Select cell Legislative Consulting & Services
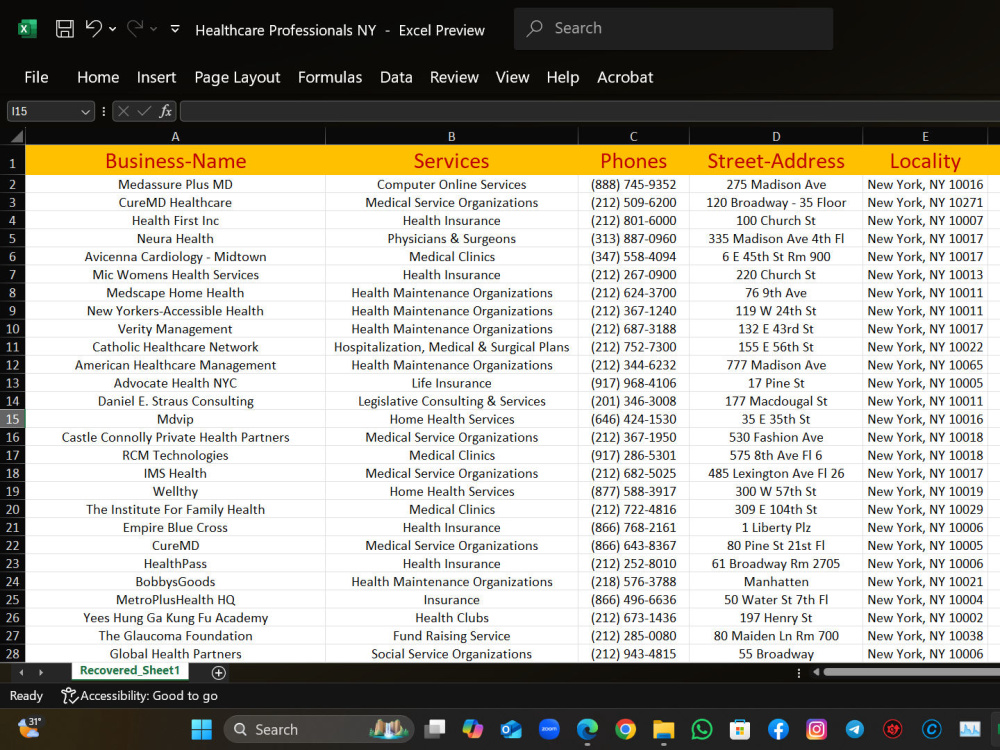The width and height of the screenshot is (1000, 750). click(452, 401)
